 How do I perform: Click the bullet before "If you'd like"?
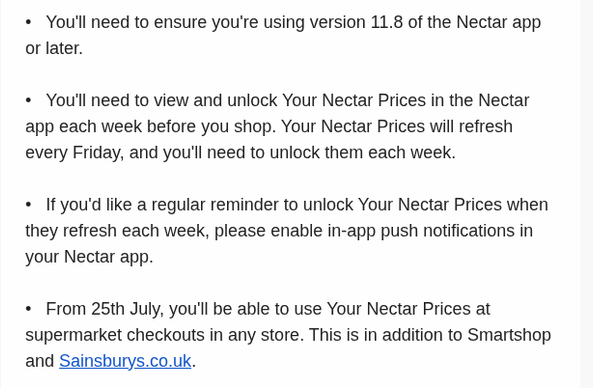[28, 205]
